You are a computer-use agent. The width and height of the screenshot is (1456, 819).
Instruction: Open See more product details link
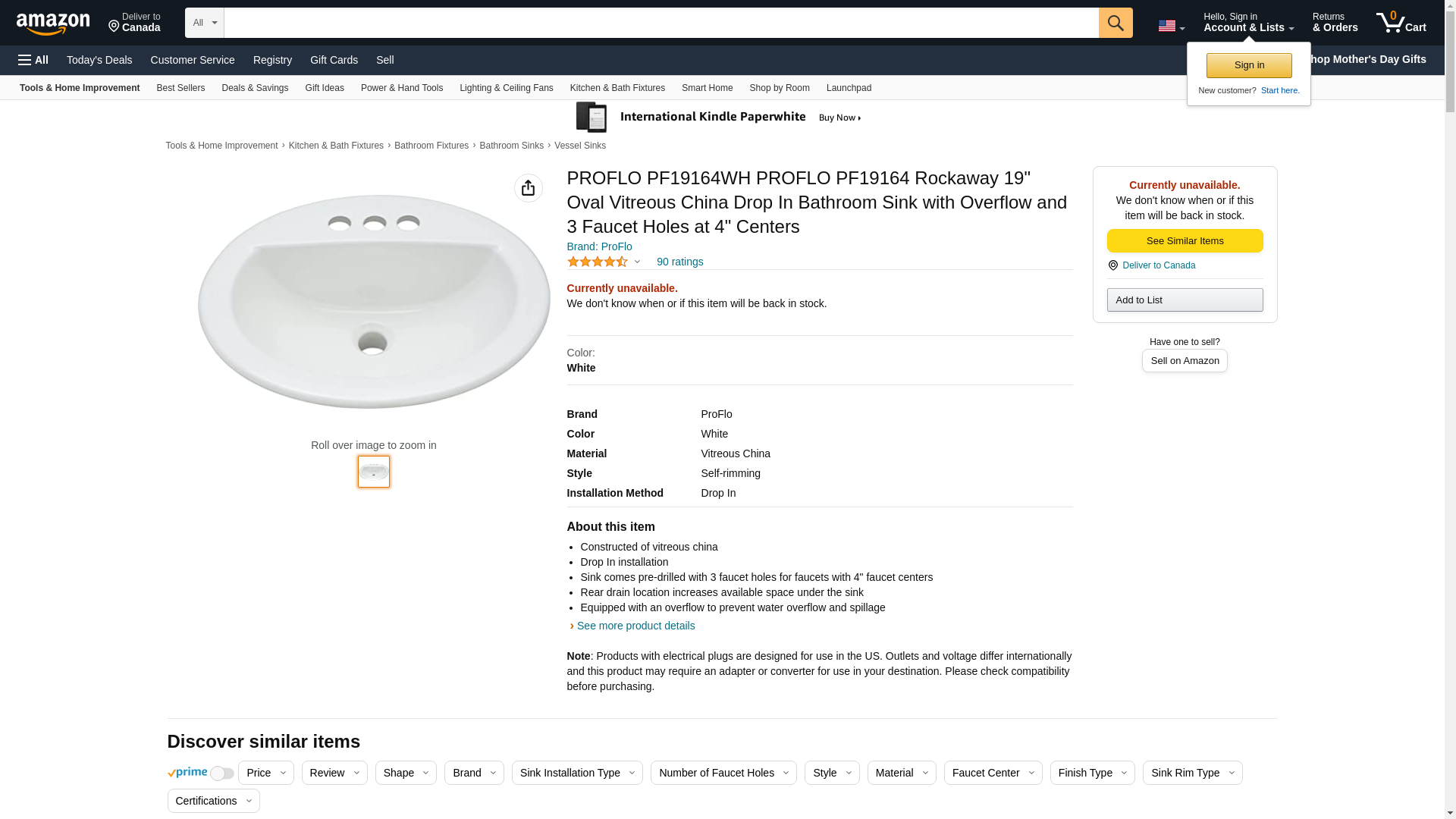635,626
